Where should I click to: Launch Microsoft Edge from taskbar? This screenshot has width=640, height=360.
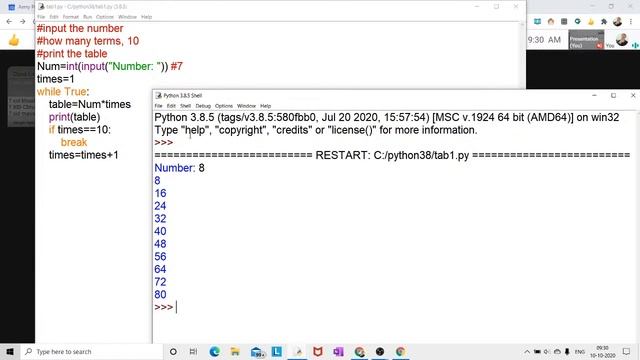coord(214,351)
